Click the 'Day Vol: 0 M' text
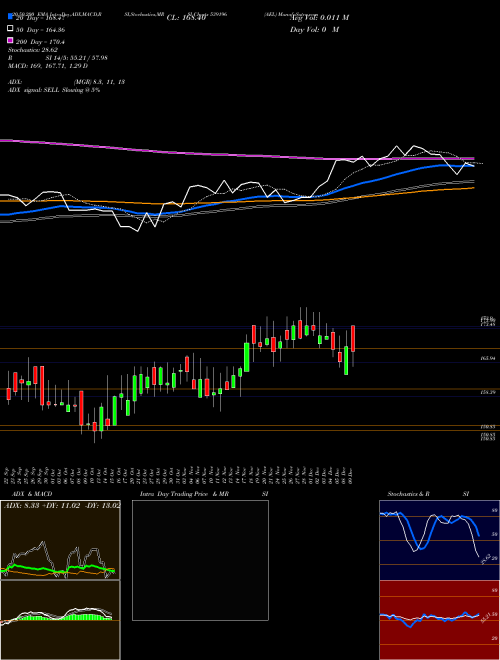 tap(314, 30)
